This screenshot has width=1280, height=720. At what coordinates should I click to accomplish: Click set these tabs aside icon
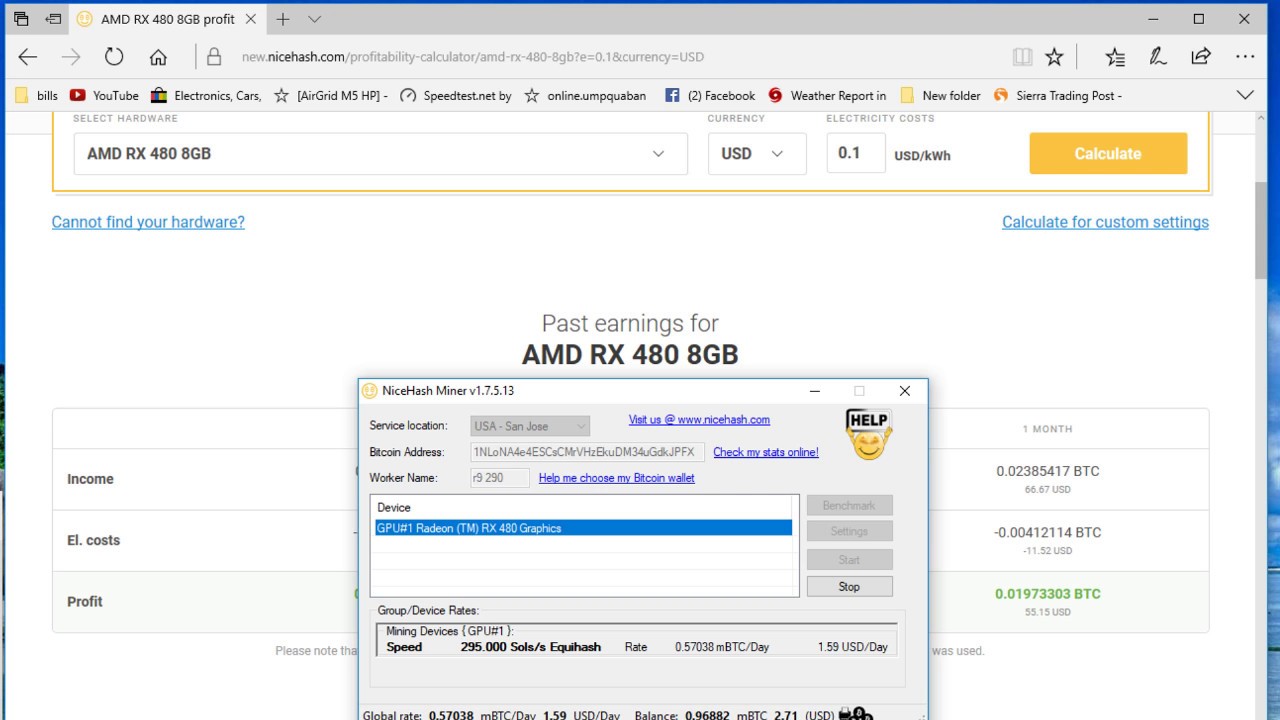(53, 19)
